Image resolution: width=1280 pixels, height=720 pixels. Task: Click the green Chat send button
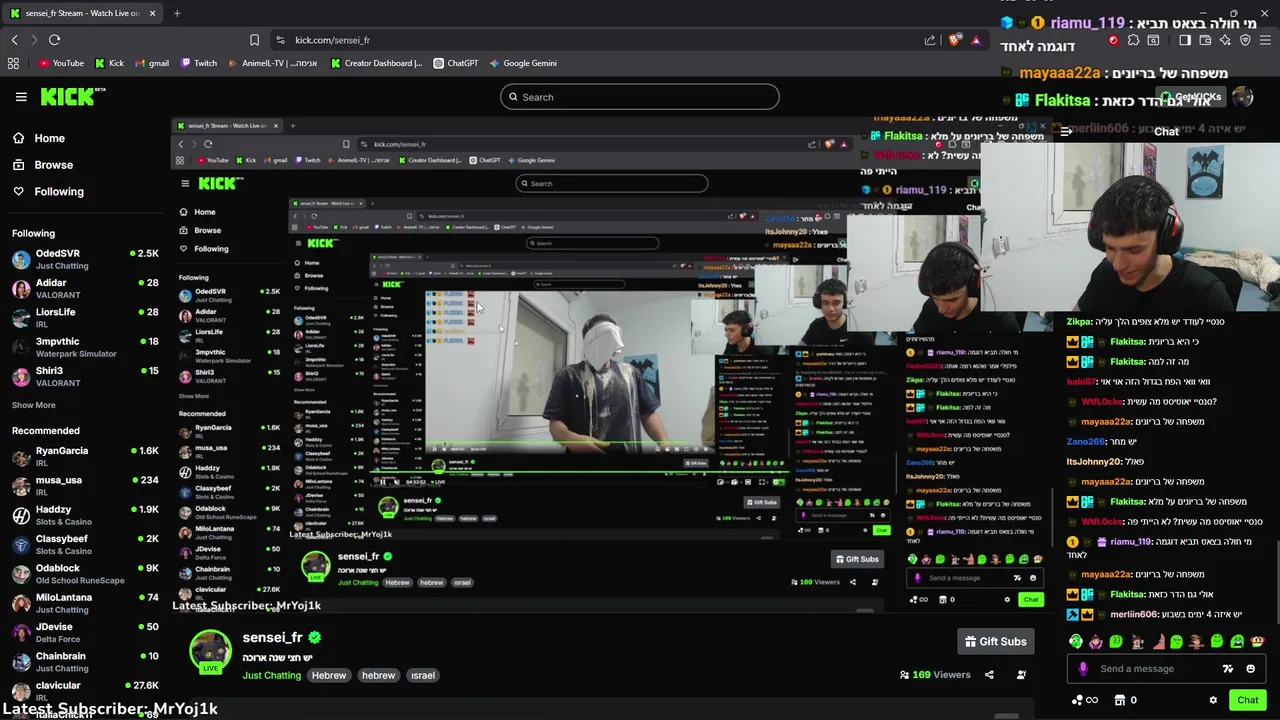1247,700
